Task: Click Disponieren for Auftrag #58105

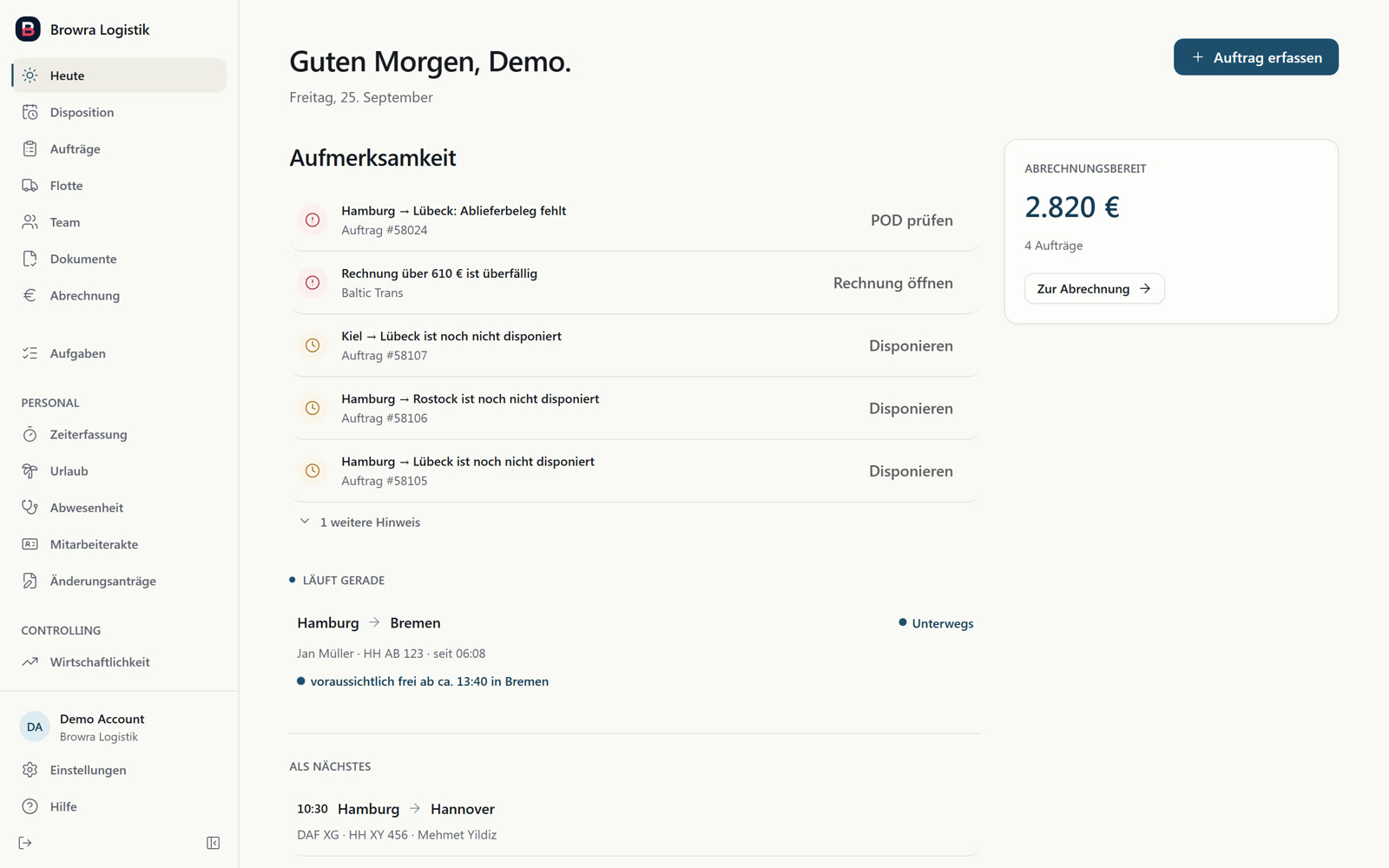Action: 911,470
